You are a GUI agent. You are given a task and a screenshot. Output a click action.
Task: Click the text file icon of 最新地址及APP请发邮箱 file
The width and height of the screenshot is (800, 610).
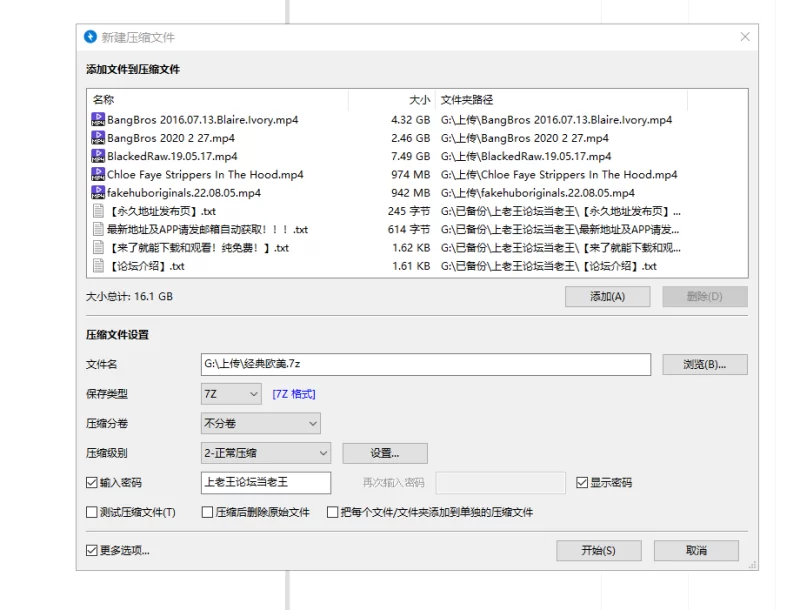98,229
